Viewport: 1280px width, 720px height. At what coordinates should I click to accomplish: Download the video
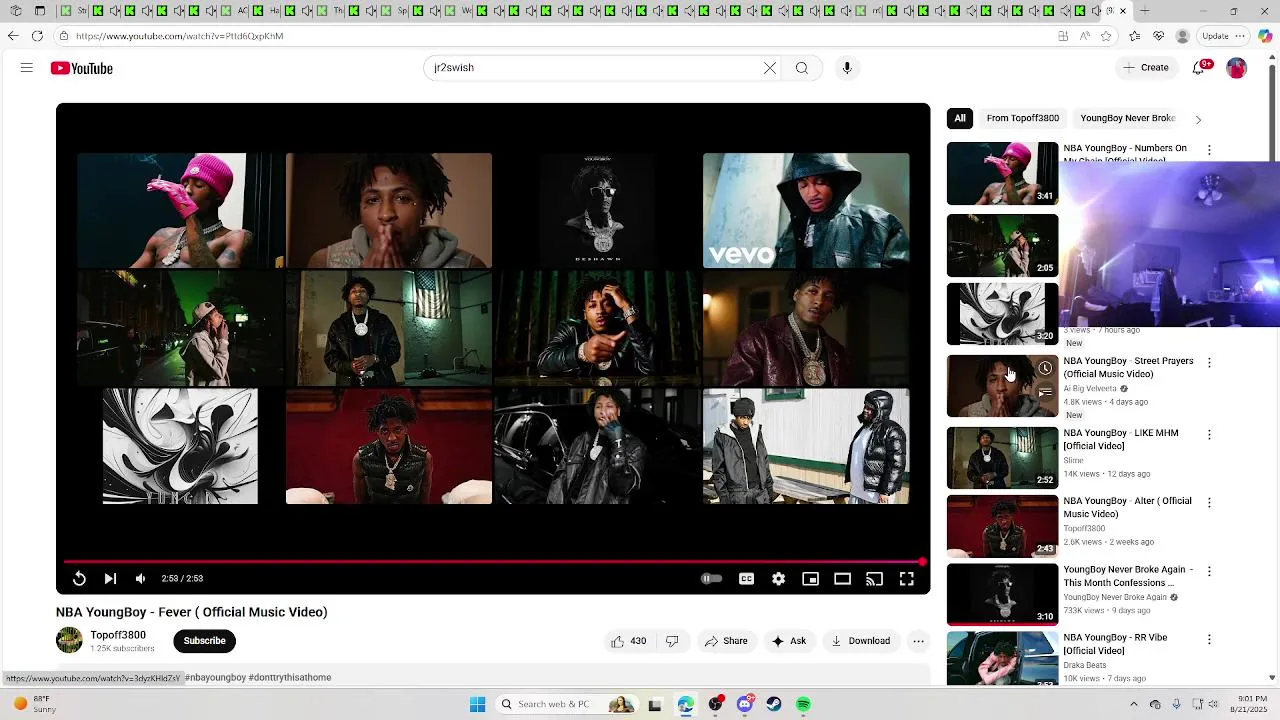[861, 641]
